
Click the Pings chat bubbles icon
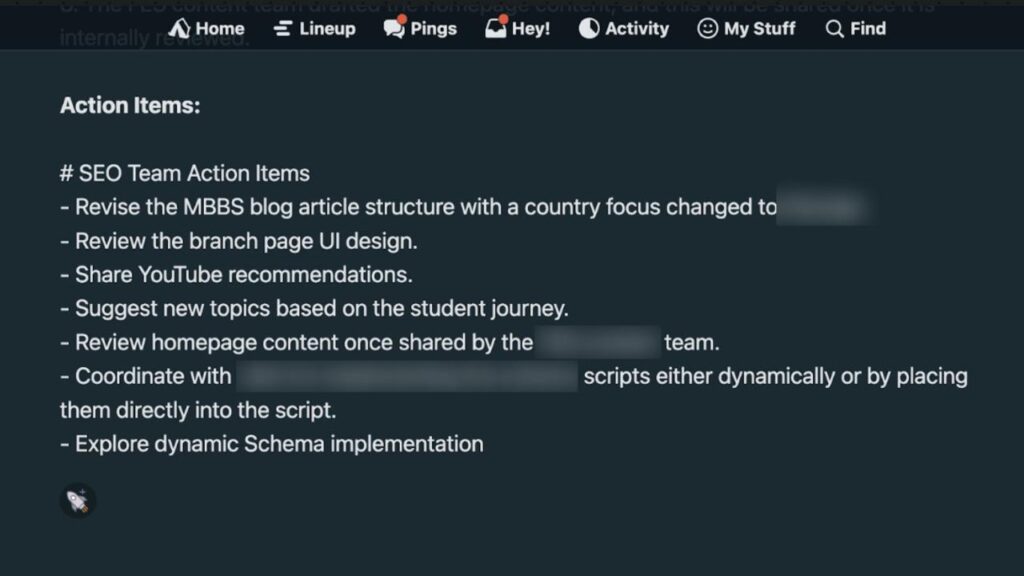tap(394, 28)
